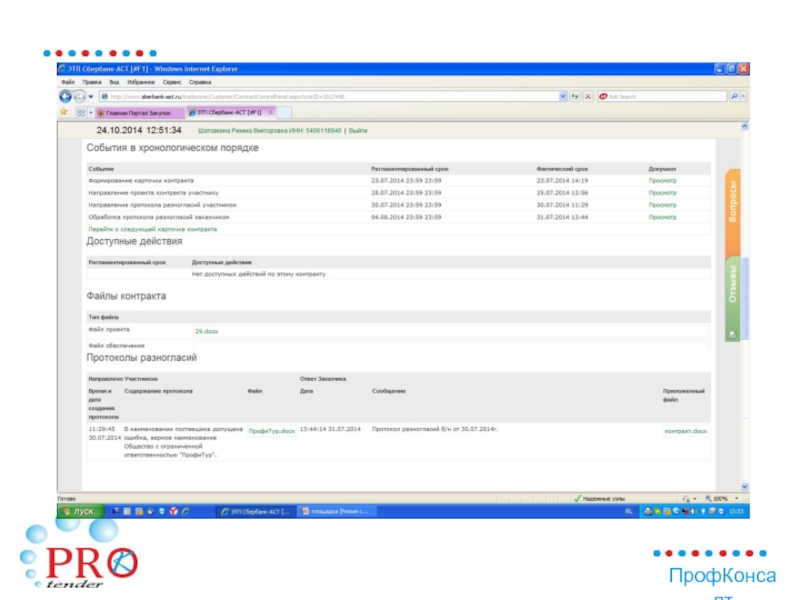800x600 pixels.
Task: Run search with the magnifier icon
Action: click(x=734, y=96)
